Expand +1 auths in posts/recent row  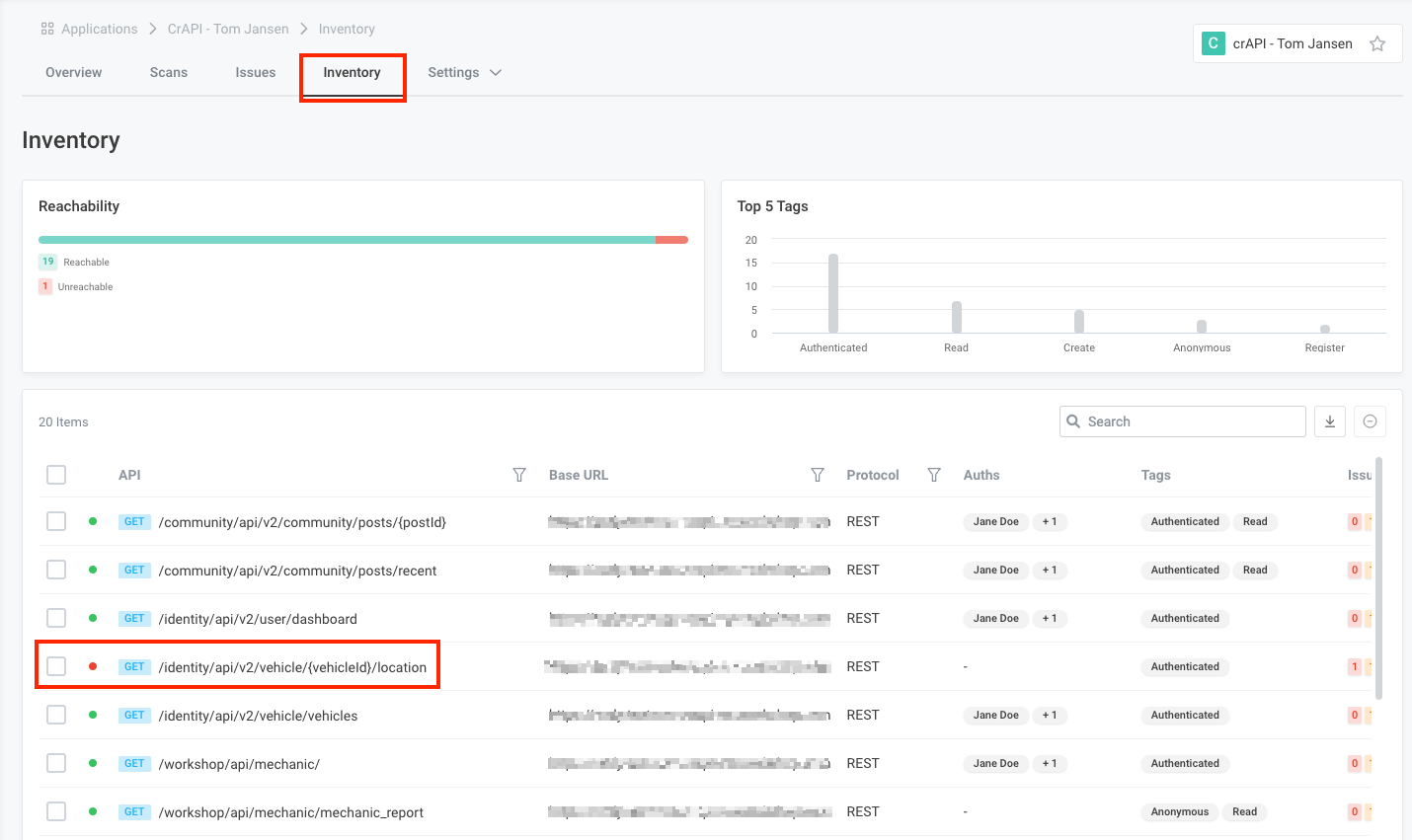[x=1050, y=570]
